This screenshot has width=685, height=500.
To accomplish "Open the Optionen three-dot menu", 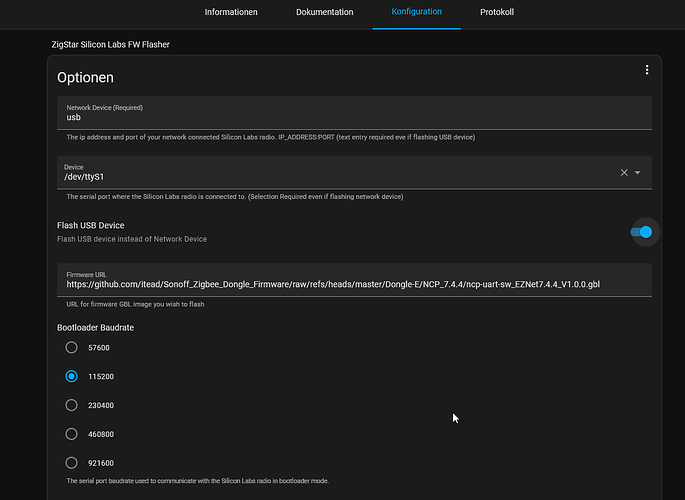I will [647, 70].
